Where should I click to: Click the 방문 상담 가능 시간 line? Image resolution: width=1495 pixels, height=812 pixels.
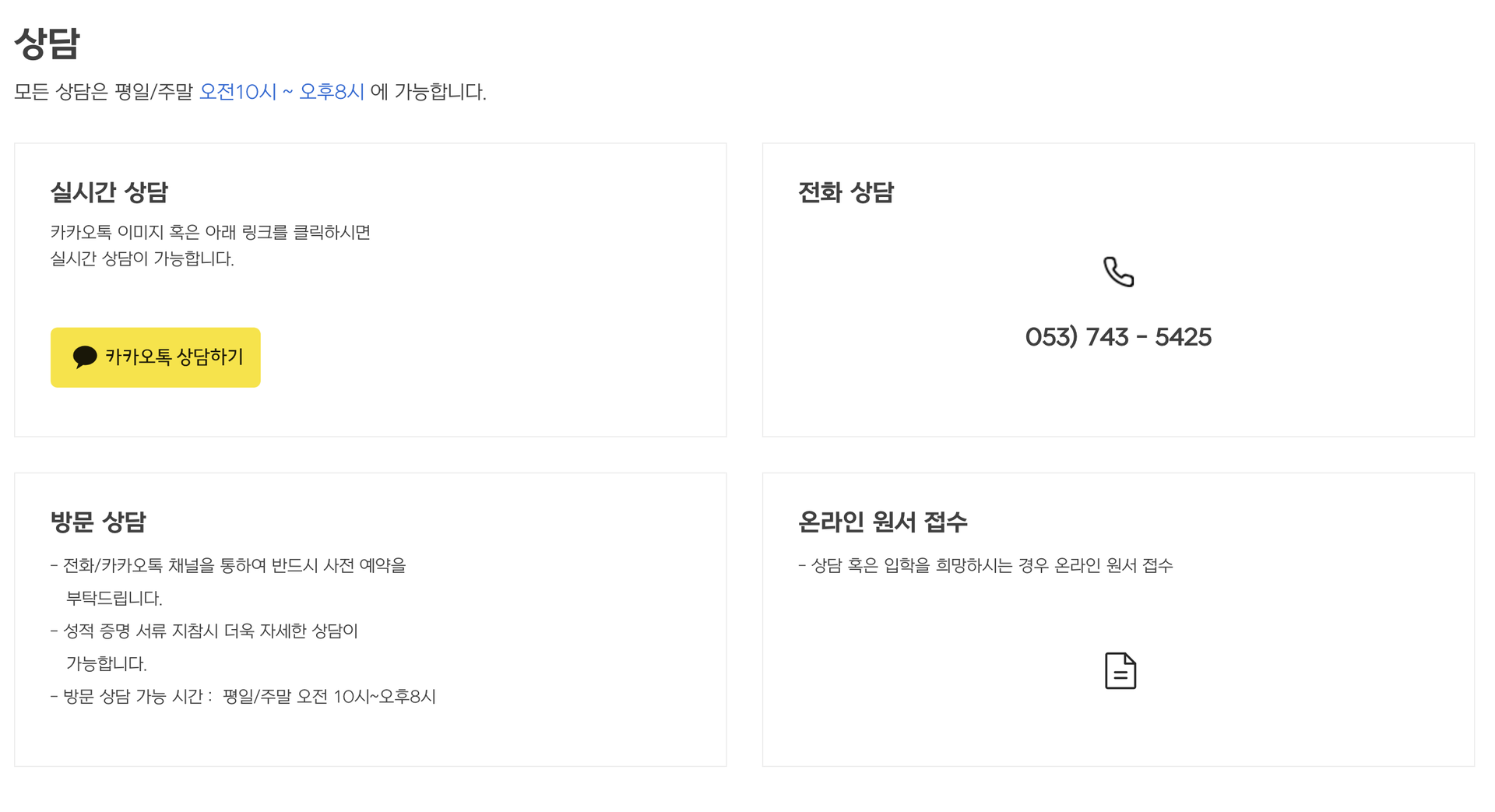243,696
